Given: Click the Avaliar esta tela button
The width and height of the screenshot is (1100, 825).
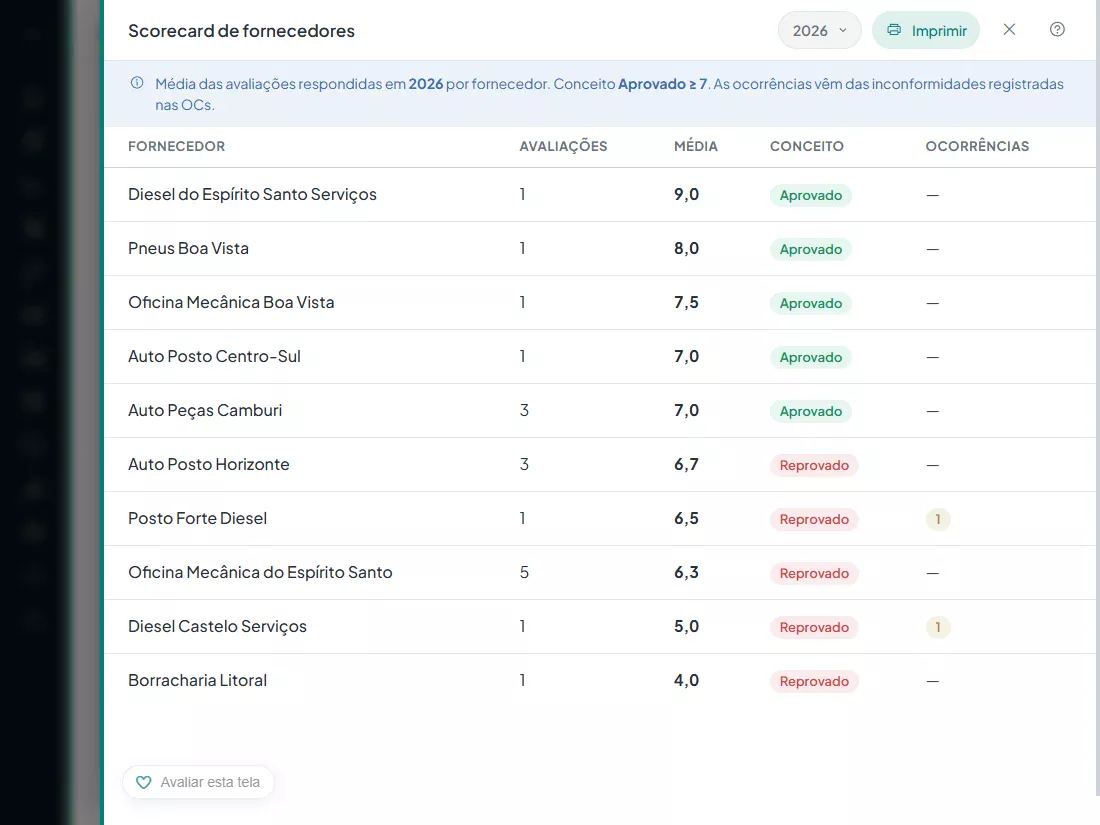Looking at the screenshot, I should [199, 782].
